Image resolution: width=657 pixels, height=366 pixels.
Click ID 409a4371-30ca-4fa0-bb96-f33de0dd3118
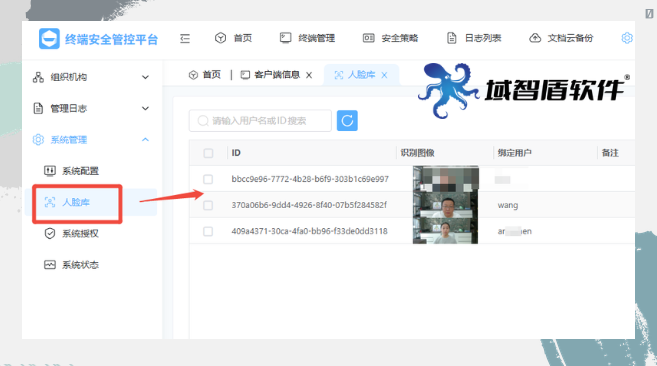(310, 231)
